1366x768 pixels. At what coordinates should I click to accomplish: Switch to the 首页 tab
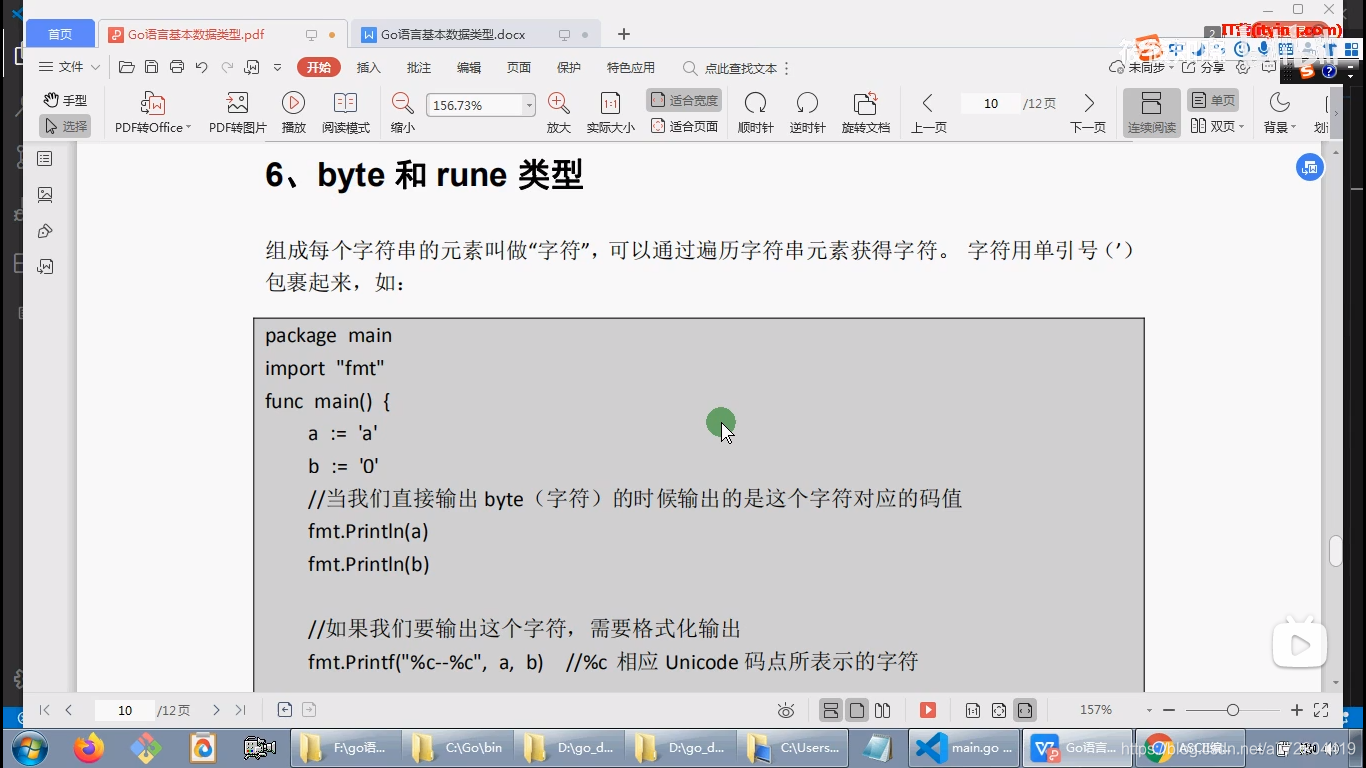point(60,34)
